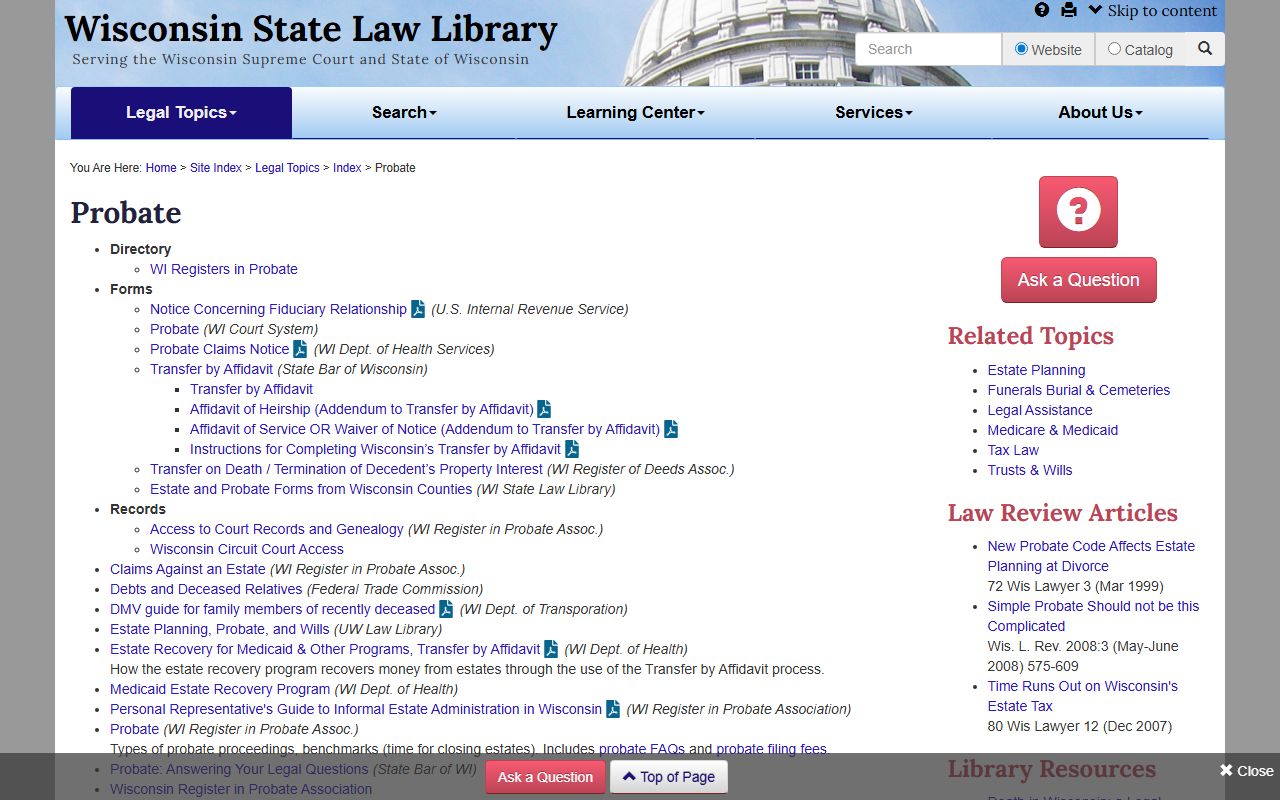The image size is (1280, 800).
Task: Open New Probate Code Affects Estate Planning article
Action: point(1091,556)
